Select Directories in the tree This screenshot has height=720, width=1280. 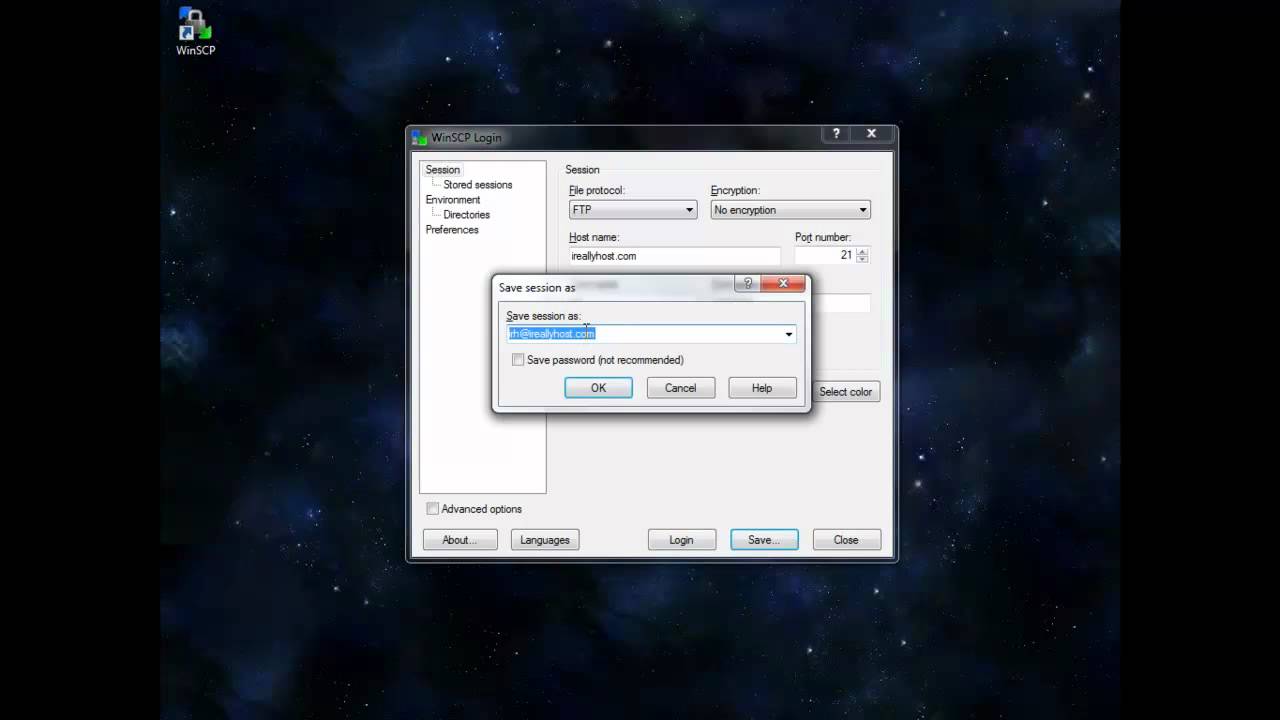pyautogui.click(x=466, y=215)
